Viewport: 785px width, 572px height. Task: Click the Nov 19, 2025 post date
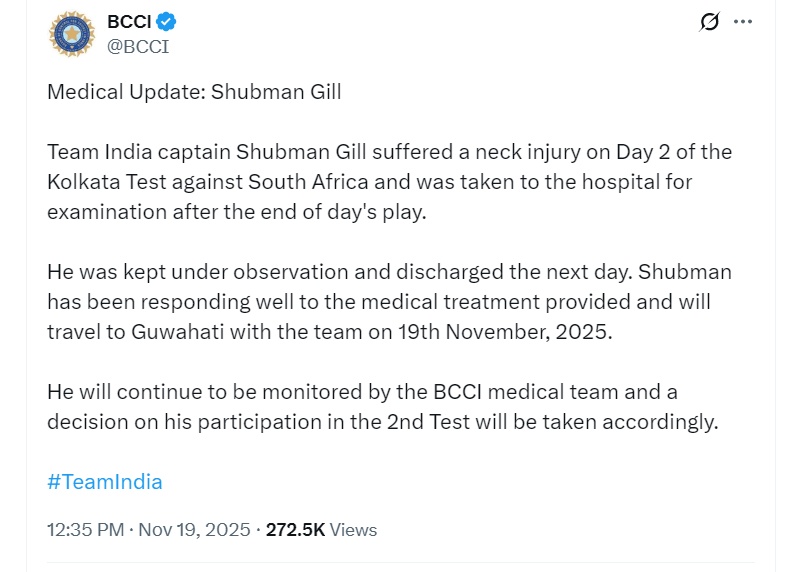tap(194, 530)
